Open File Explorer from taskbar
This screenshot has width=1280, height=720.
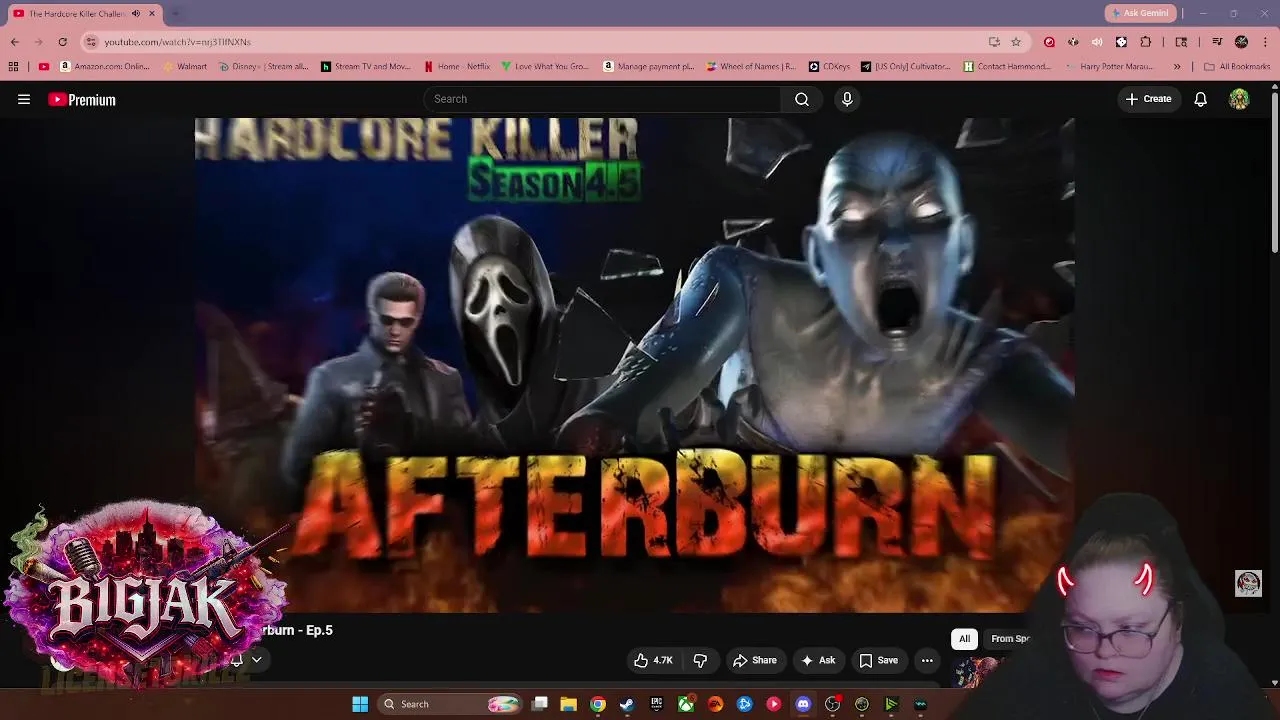point(568,704)
